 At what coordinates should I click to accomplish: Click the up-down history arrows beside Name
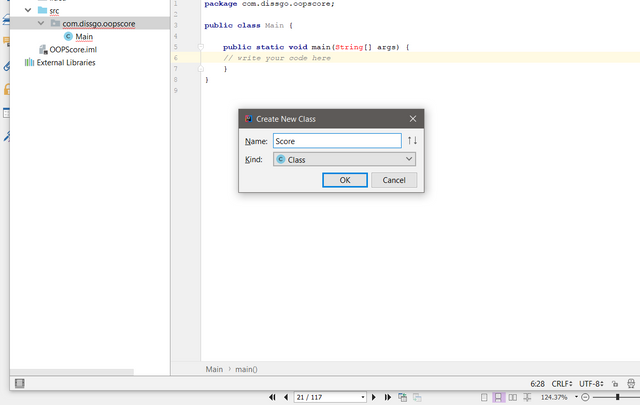click(x=412, y=141)
